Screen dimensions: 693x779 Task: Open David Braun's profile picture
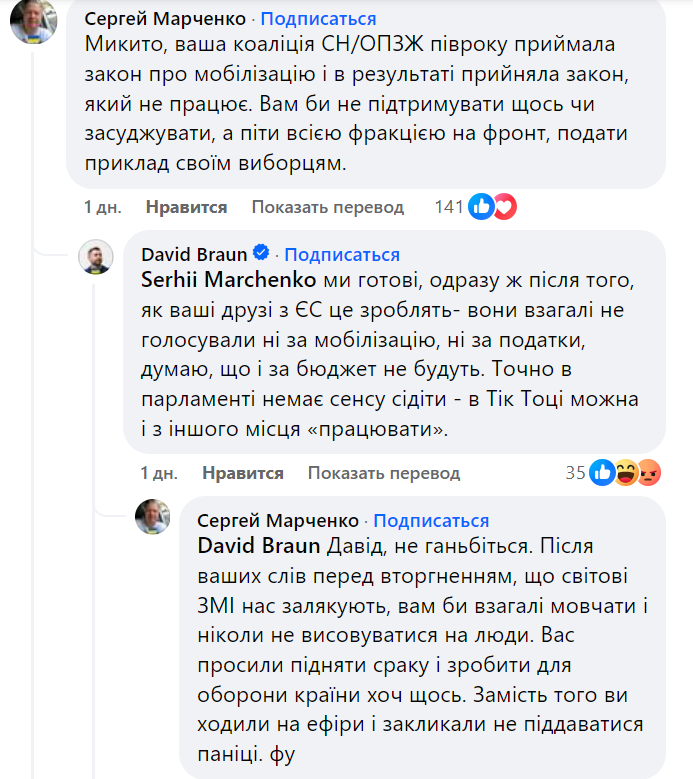[x=96, y=259]
